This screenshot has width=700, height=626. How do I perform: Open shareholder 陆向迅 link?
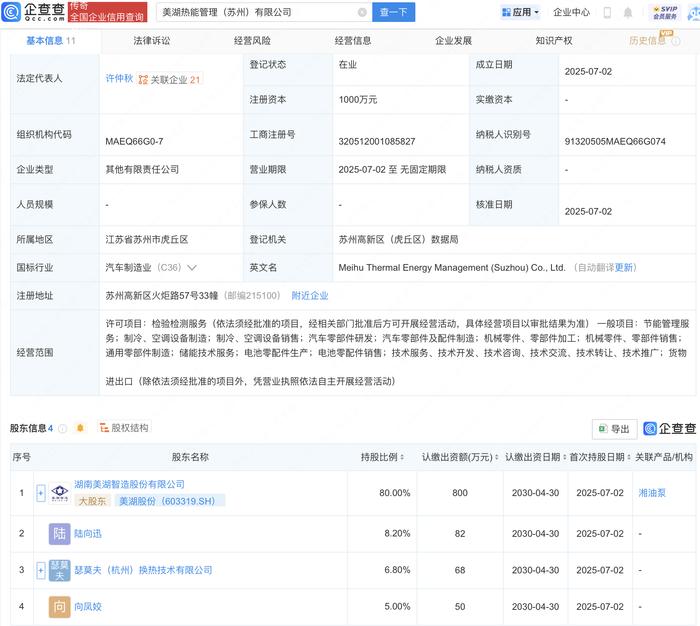click(88, 534)
